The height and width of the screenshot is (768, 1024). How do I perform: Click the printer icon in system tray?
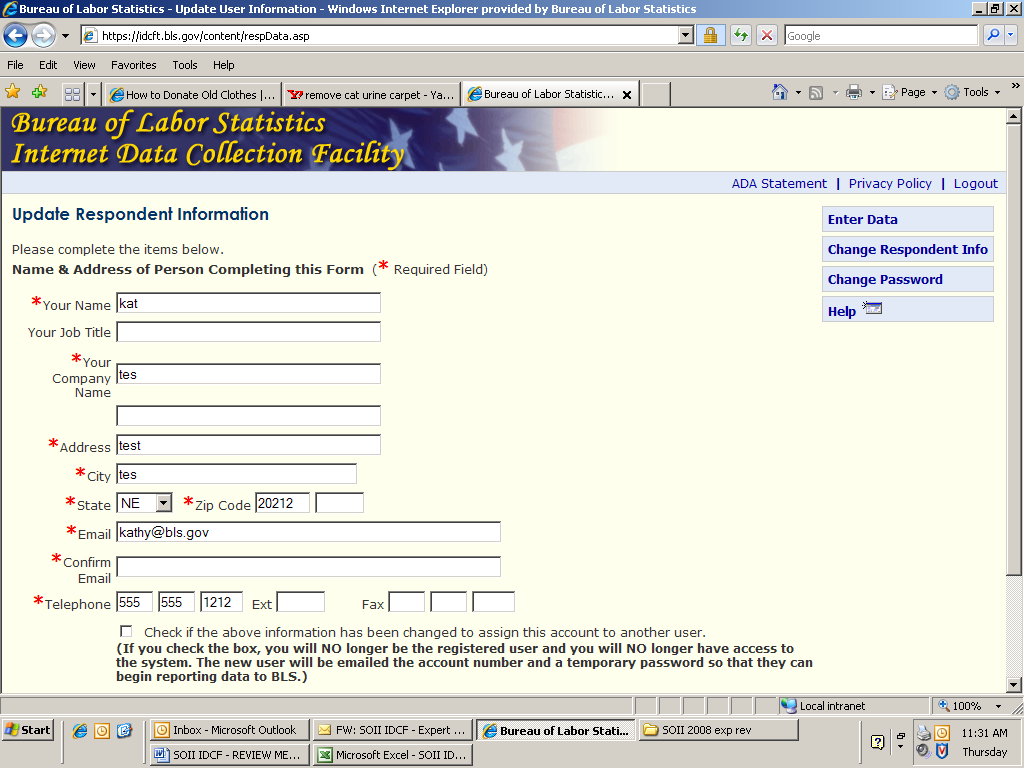tap(923, 732)
